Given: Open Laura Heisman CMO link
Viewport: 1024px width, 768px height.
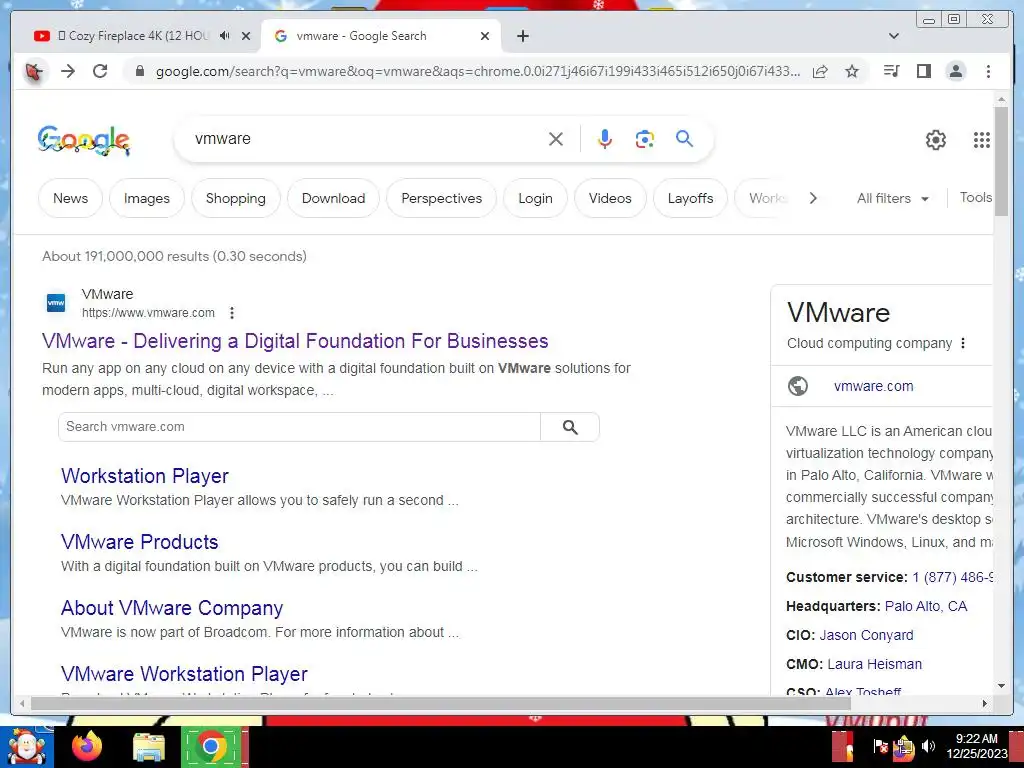Looking at the screenshot, I should [874, 664].
